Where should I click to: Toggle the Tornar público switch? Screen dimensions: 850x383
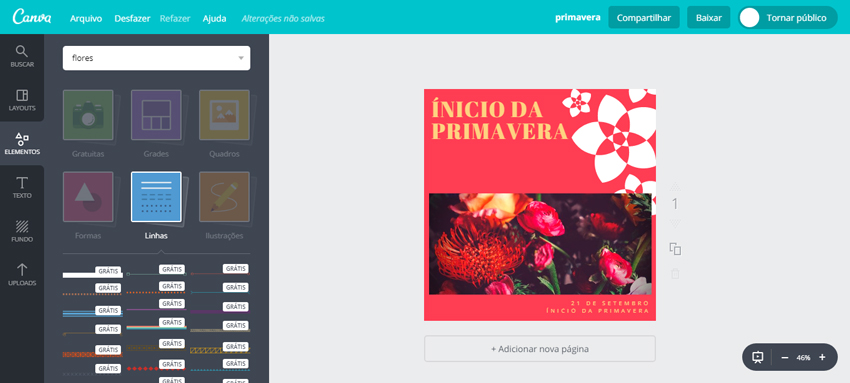coord(788,17)
